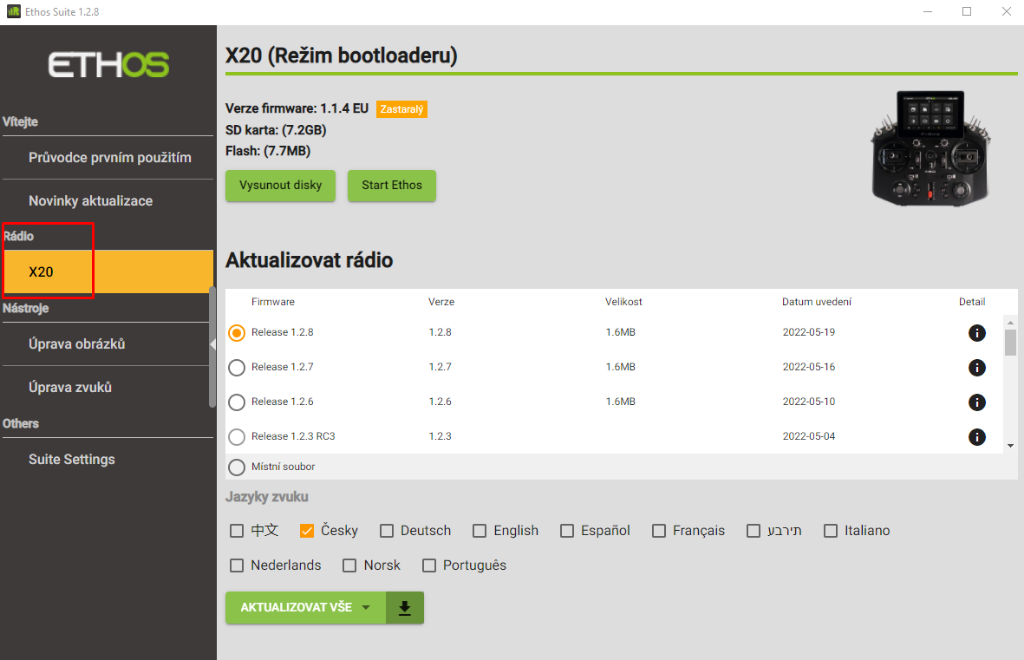1024x660 pixels.
Task: Click the ETHOS logo in sidebar
Action: coord(108,65)
